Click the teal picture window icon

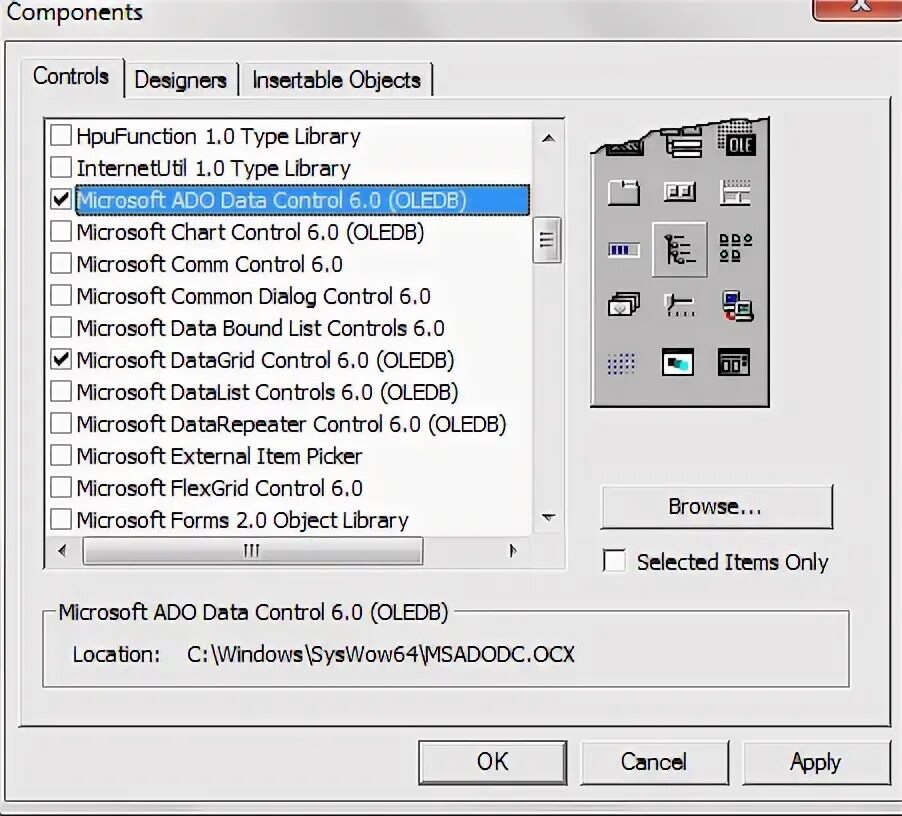678,362
